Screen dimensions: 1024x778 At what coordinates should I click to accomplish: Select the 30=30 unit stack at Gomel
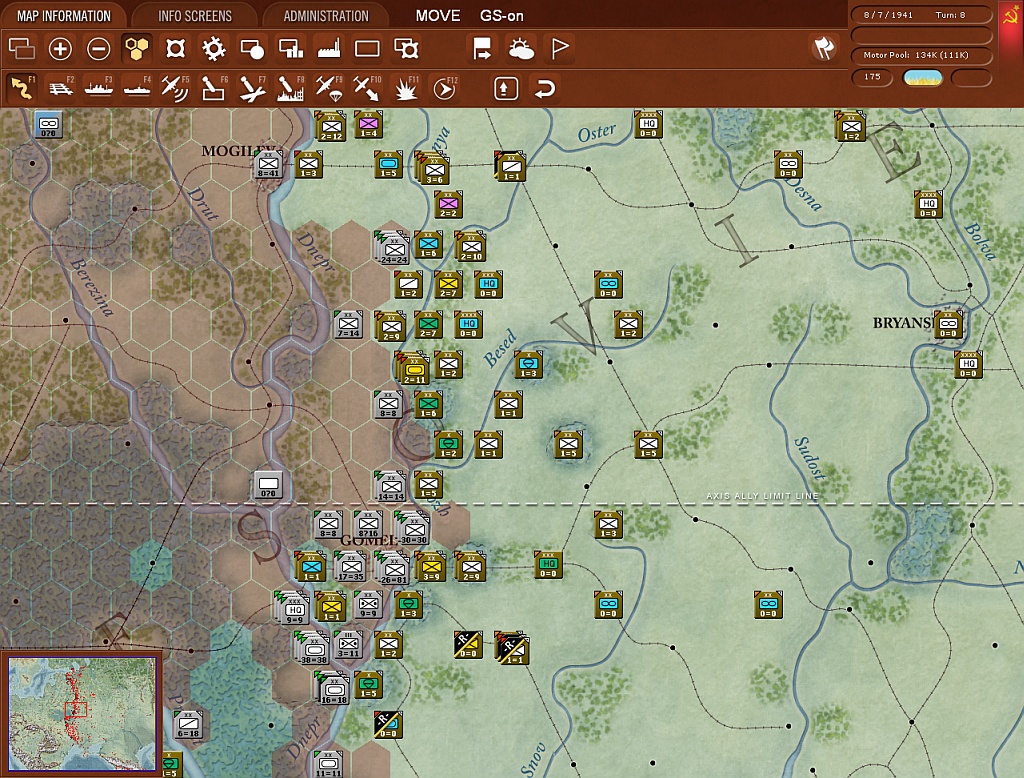(413, 528)
